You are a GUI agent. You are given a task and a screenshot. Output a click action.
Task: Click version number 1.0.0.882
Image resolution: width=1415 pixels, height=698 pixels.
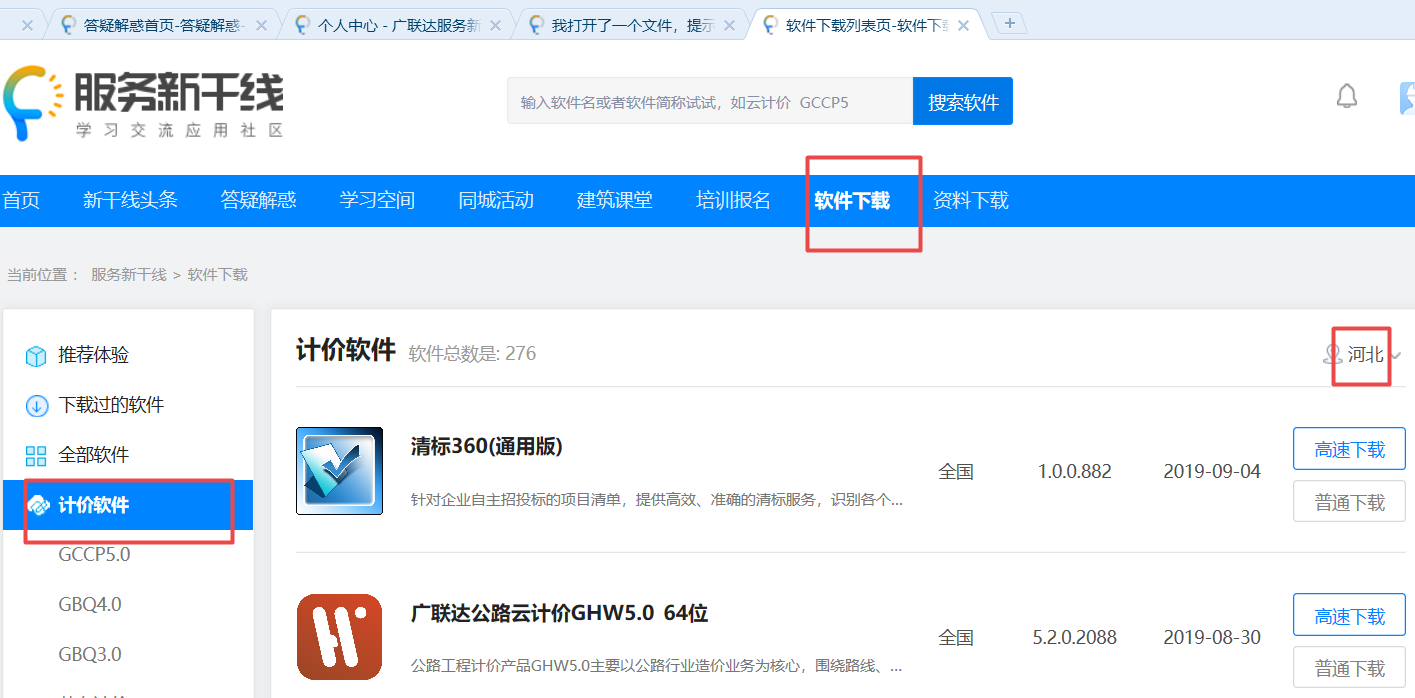(1075, 471)
